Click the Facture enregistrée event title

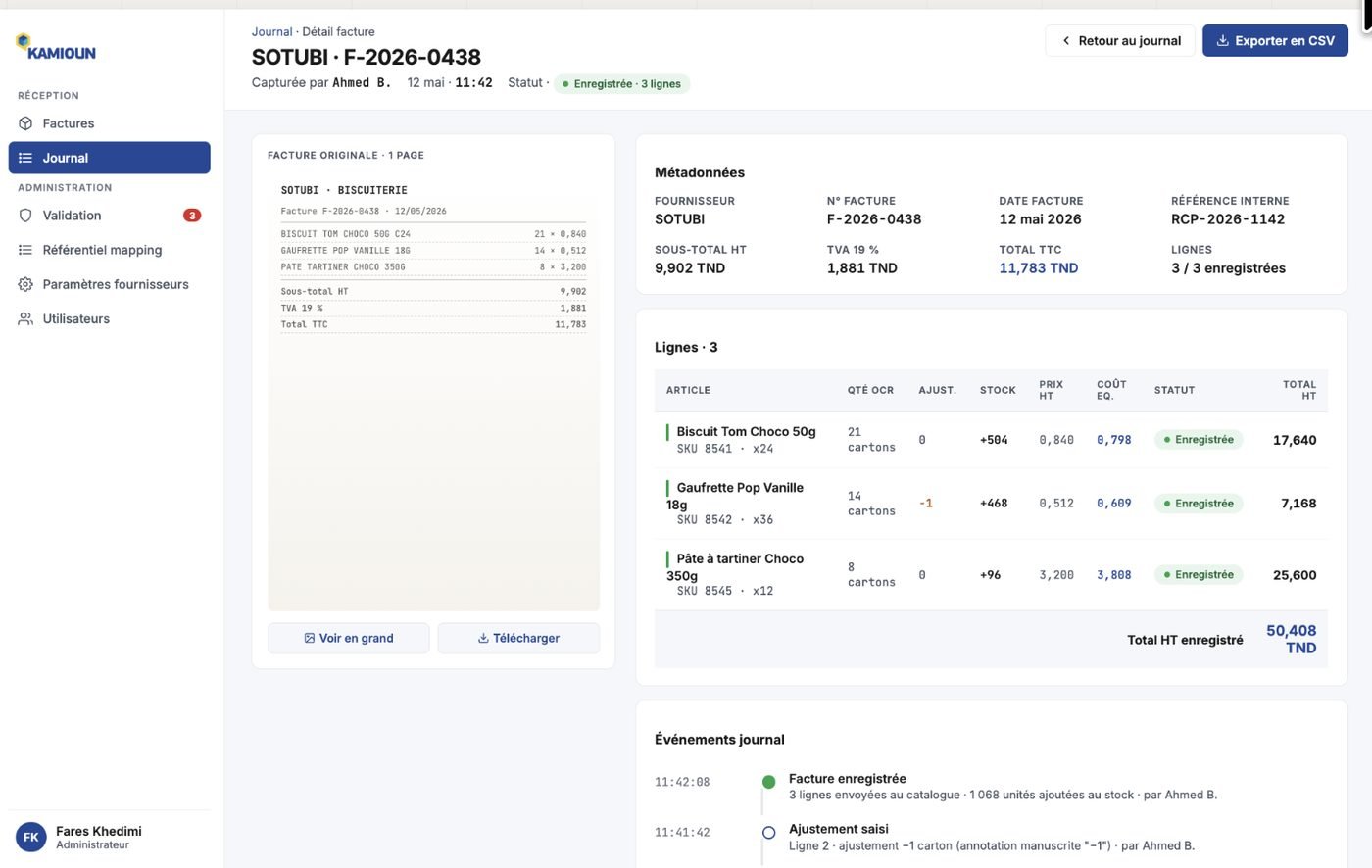point(848,779)
